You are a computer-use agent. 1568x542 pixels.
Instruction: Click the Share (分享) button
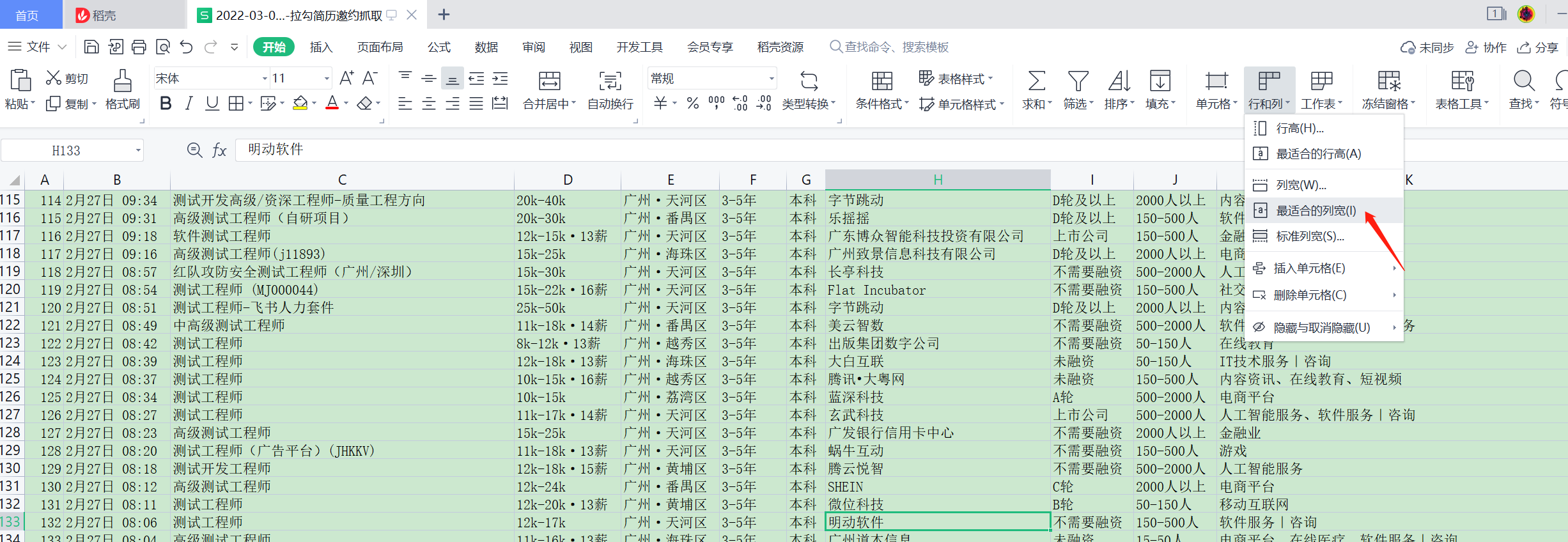tap(1538, 47)
